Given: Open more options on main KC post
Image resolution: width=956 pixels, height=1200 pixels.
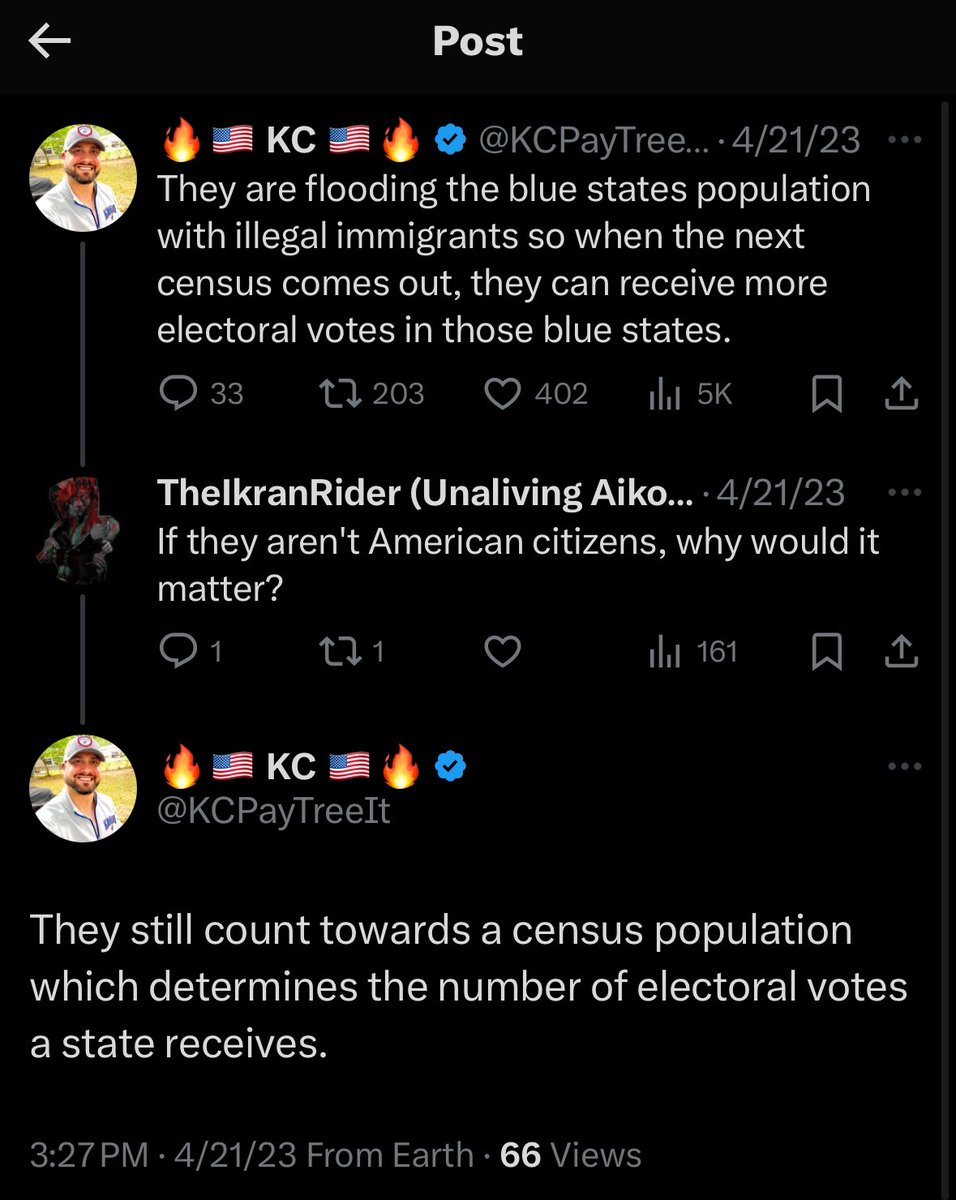Looking at the screenshot, I should pyautogui.click(x=904, y=767).
